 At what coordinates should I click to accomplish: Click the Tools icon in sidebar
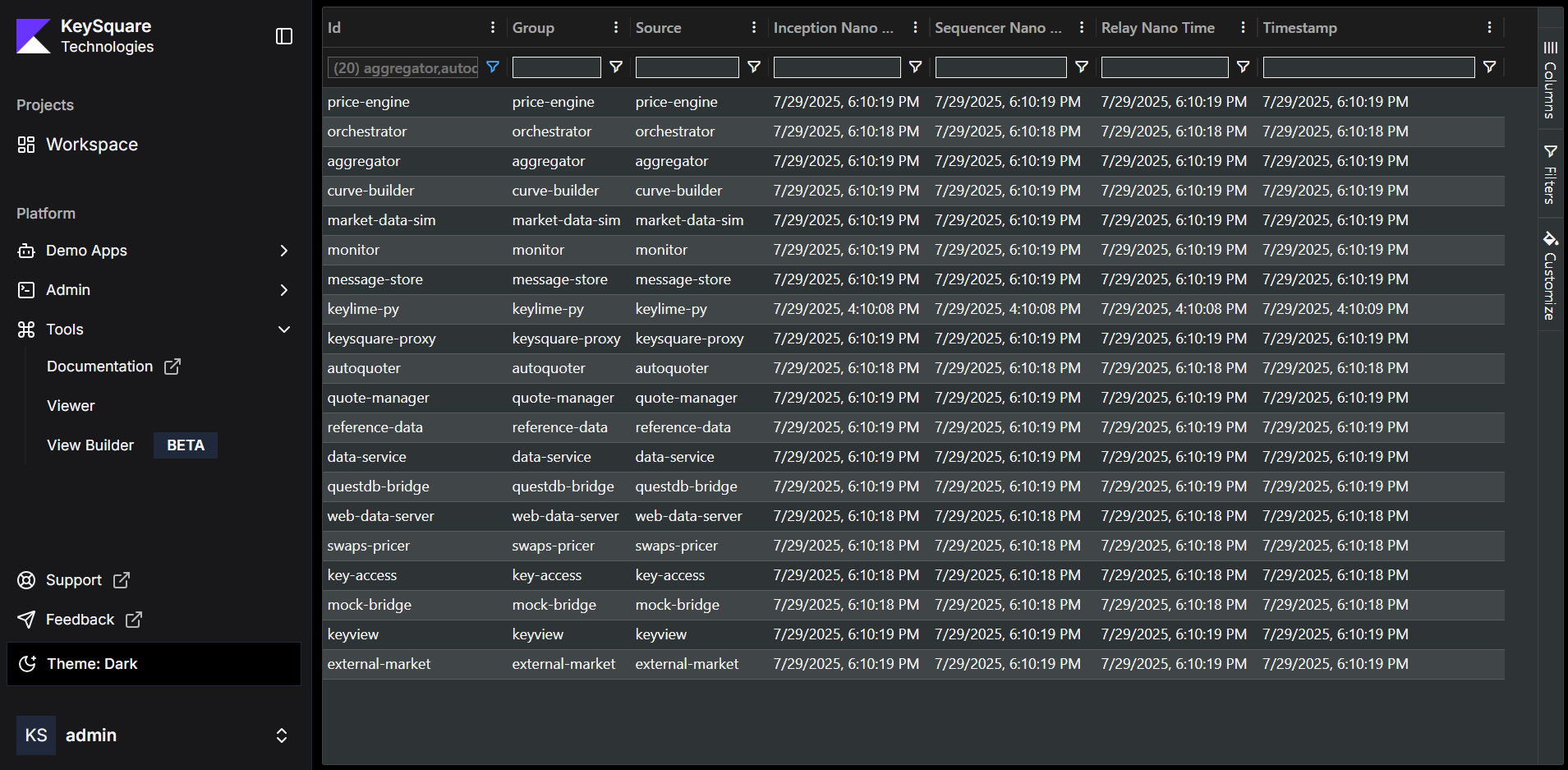tap(26, 329)
